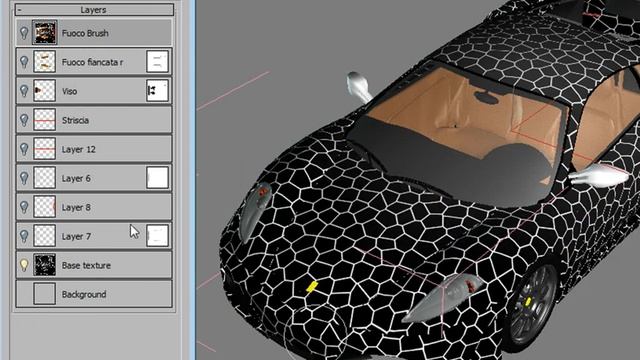
Task: Toggle visibility bulb of Layer 8
Action: tap(24, 207)
